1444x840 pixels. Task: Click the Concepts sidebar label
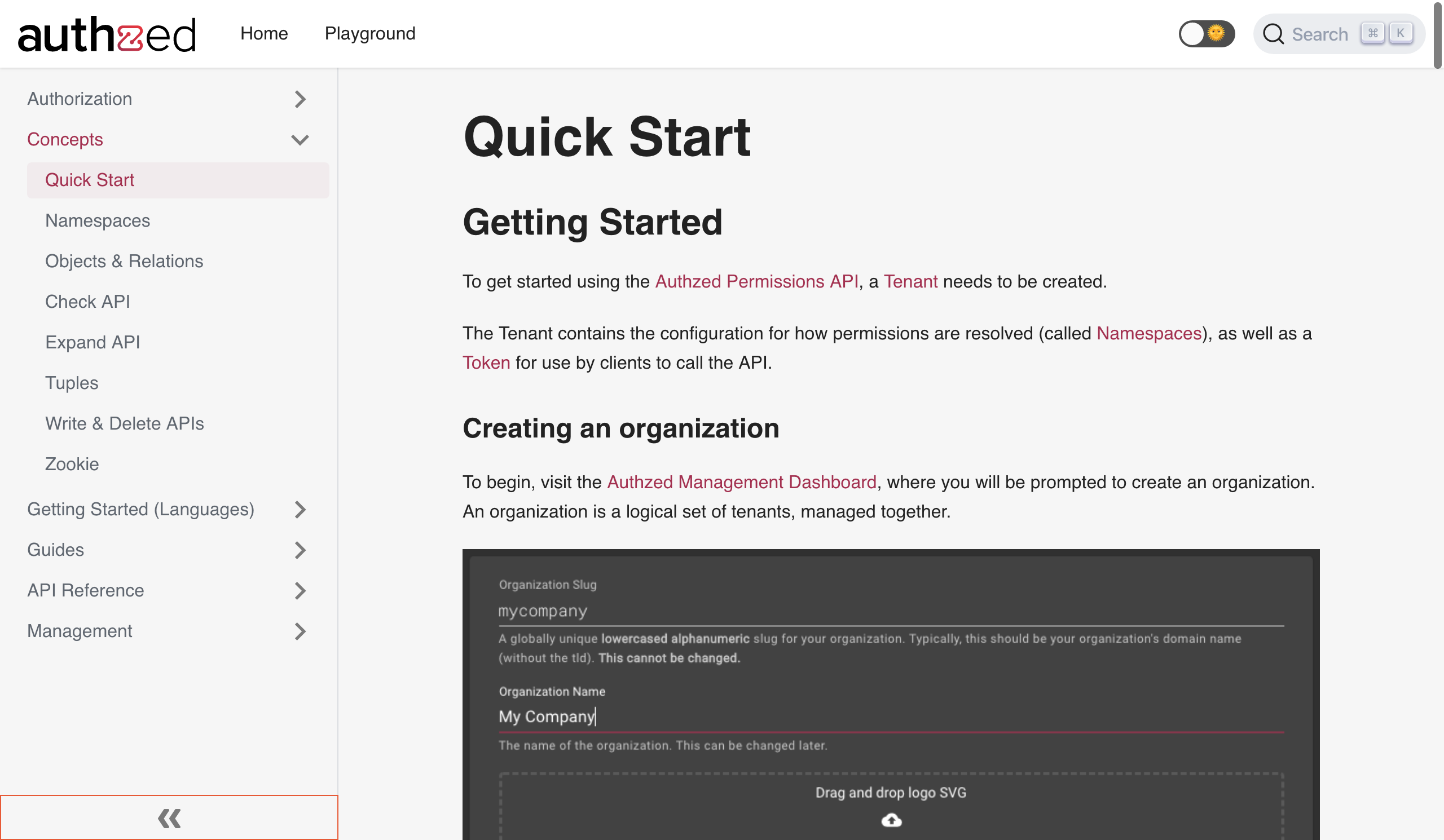65,140
